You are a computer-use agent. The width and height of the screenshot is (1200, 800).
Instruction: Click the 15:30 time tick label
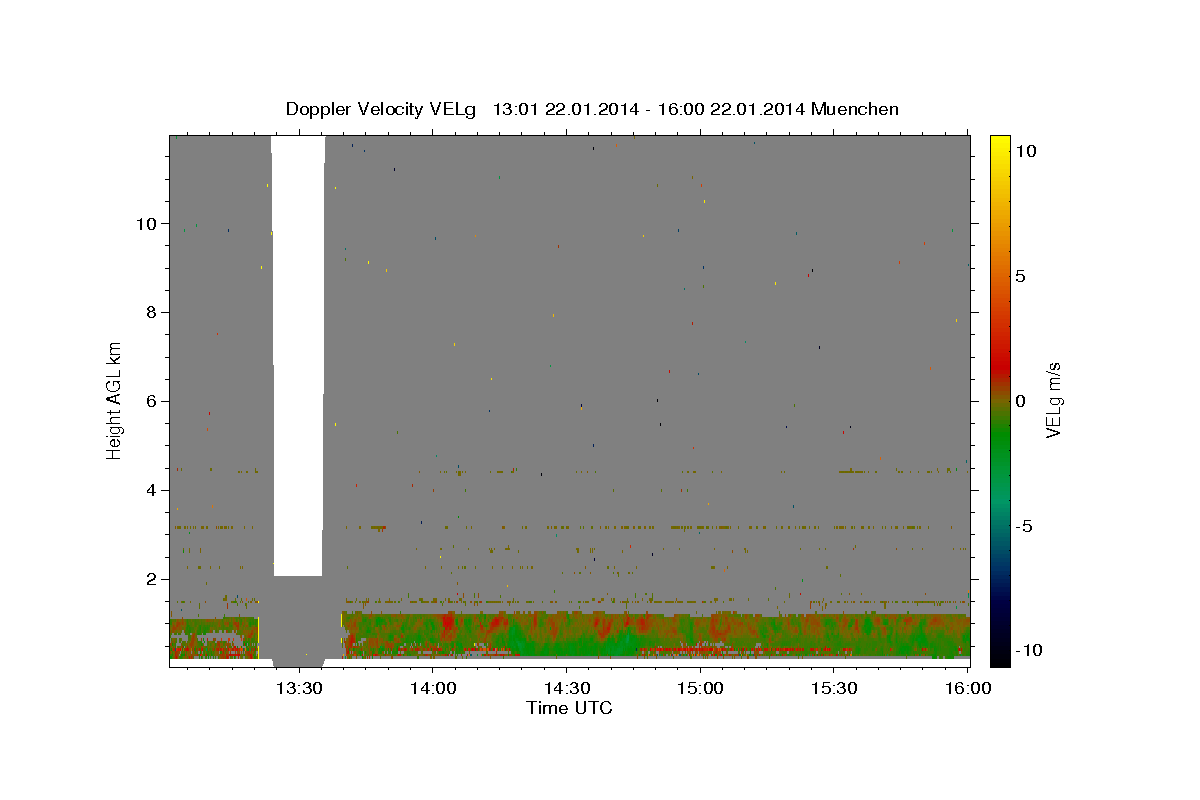point(834,688)
